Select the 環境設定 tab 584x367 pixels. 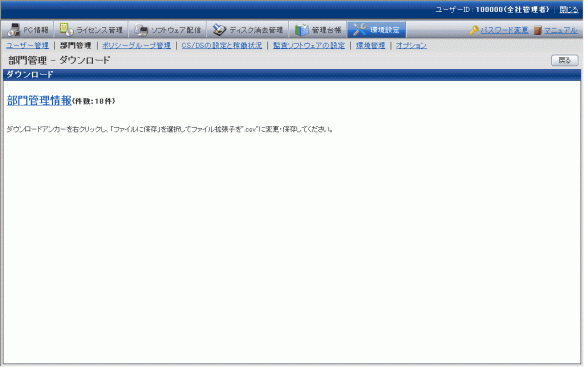point(377,30)
